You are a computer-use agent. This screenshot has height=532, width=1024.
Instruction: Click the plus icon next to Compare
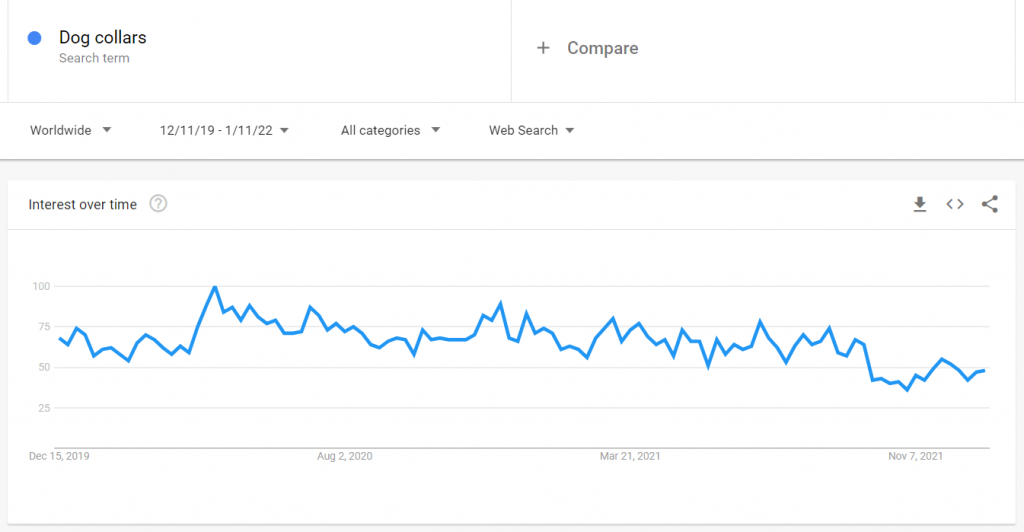(x=543, y=48)
